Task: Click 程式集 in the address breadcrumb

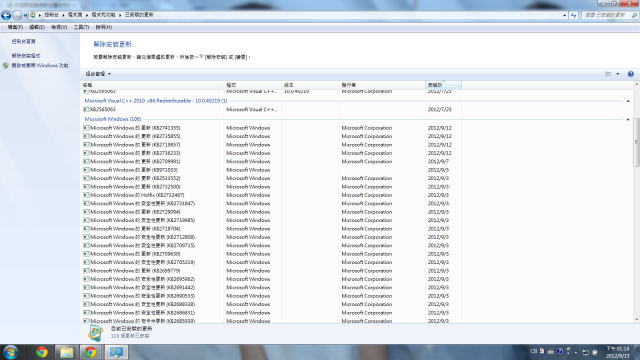Action: (x=75, y=15)
